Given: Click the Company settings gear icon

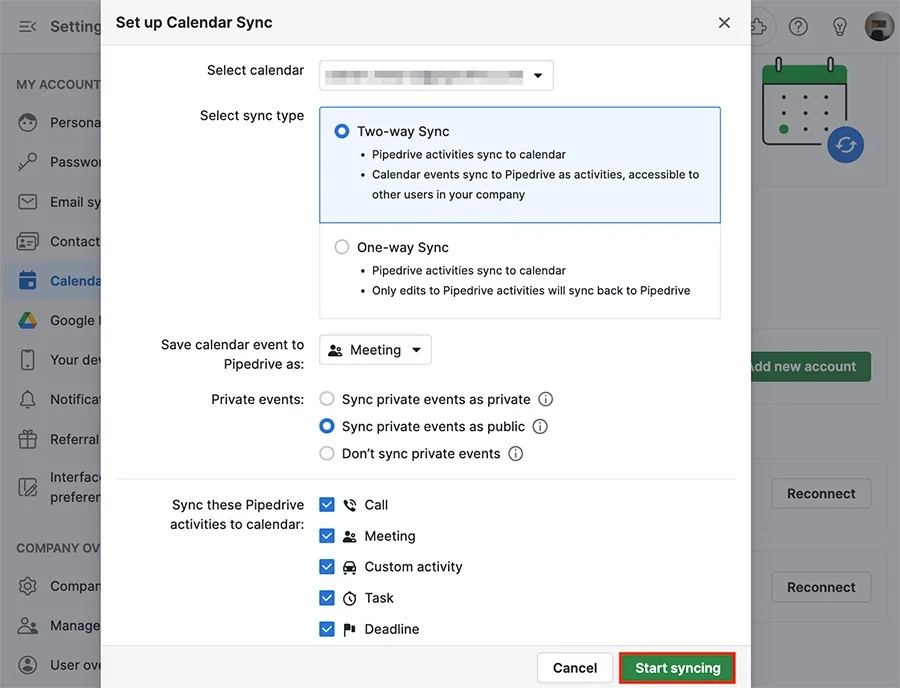Looking at the screenshot, I should [x=28, y=586].
